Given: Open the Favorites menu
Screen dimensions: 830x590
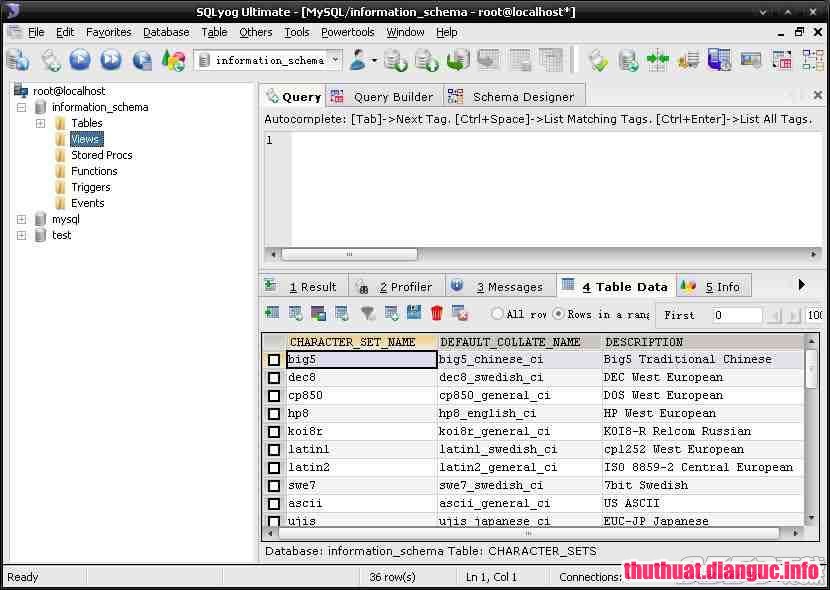Looking at the screenshot, I should coord(109,32).
